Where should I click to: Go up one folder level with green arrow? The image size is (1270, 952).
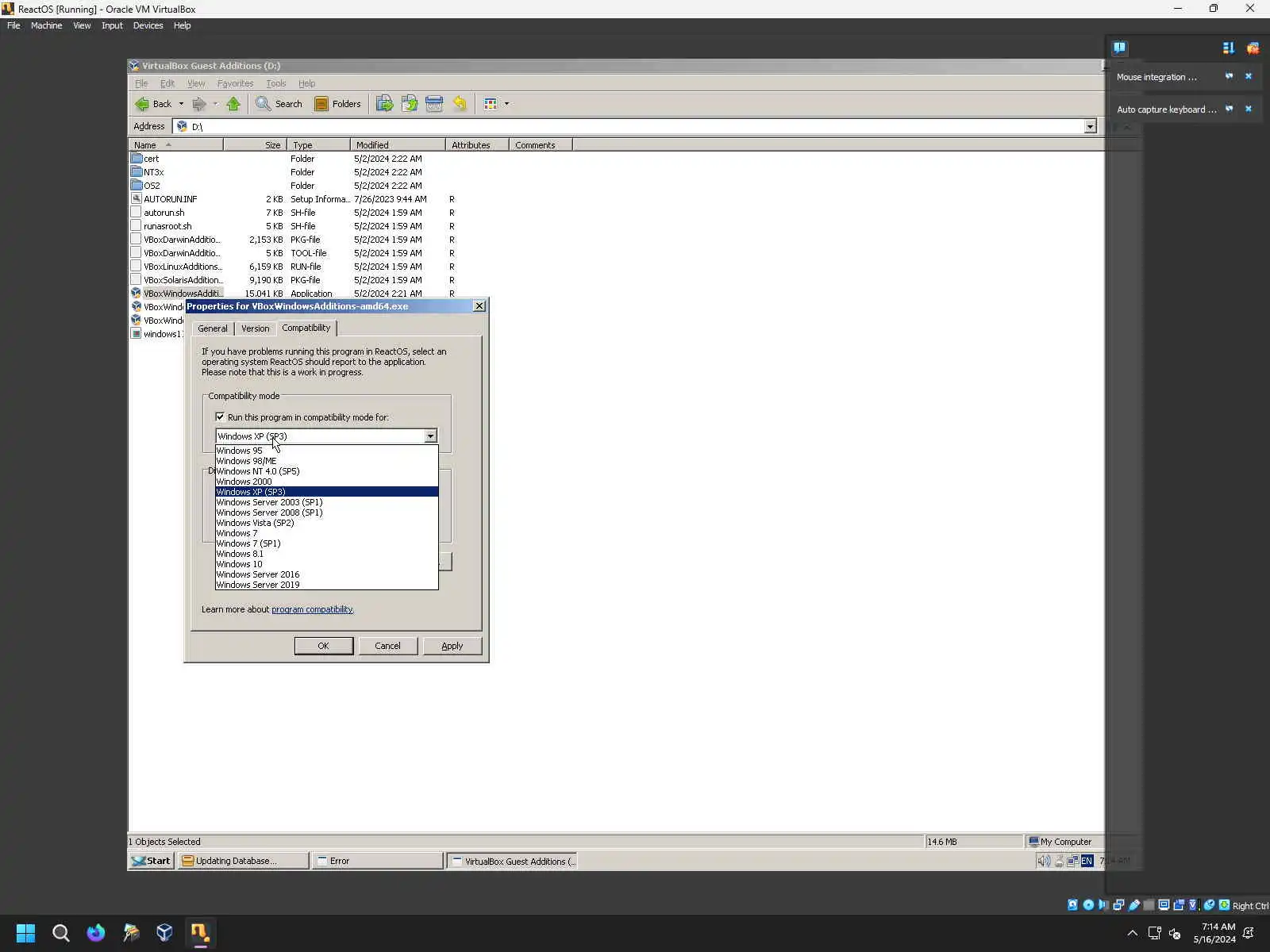(x=233, y=104)
